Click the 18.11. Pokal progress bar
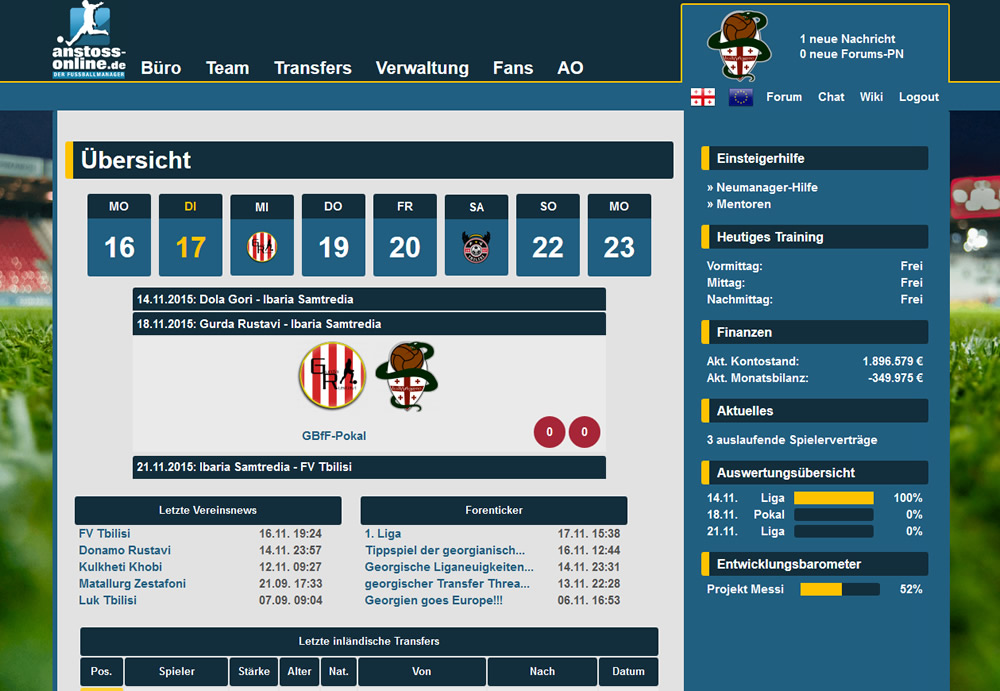 click(834, 514)
